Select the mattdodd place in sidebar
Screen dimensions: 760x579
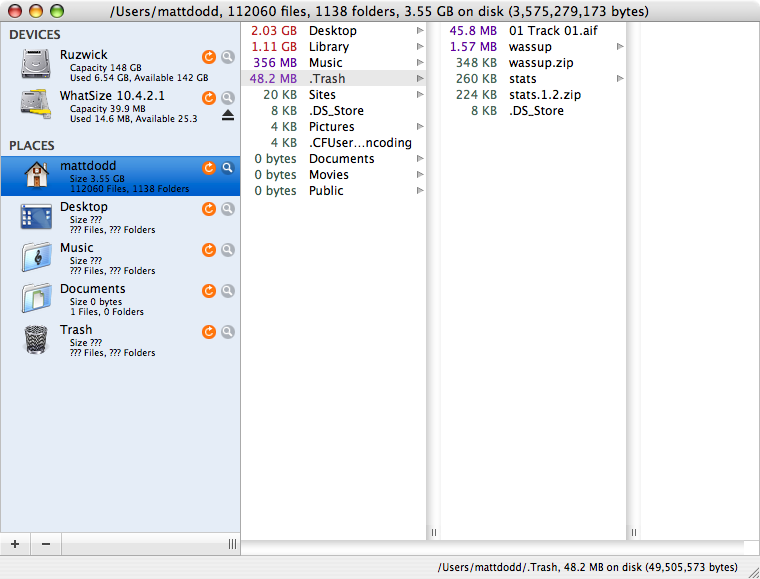120,176
